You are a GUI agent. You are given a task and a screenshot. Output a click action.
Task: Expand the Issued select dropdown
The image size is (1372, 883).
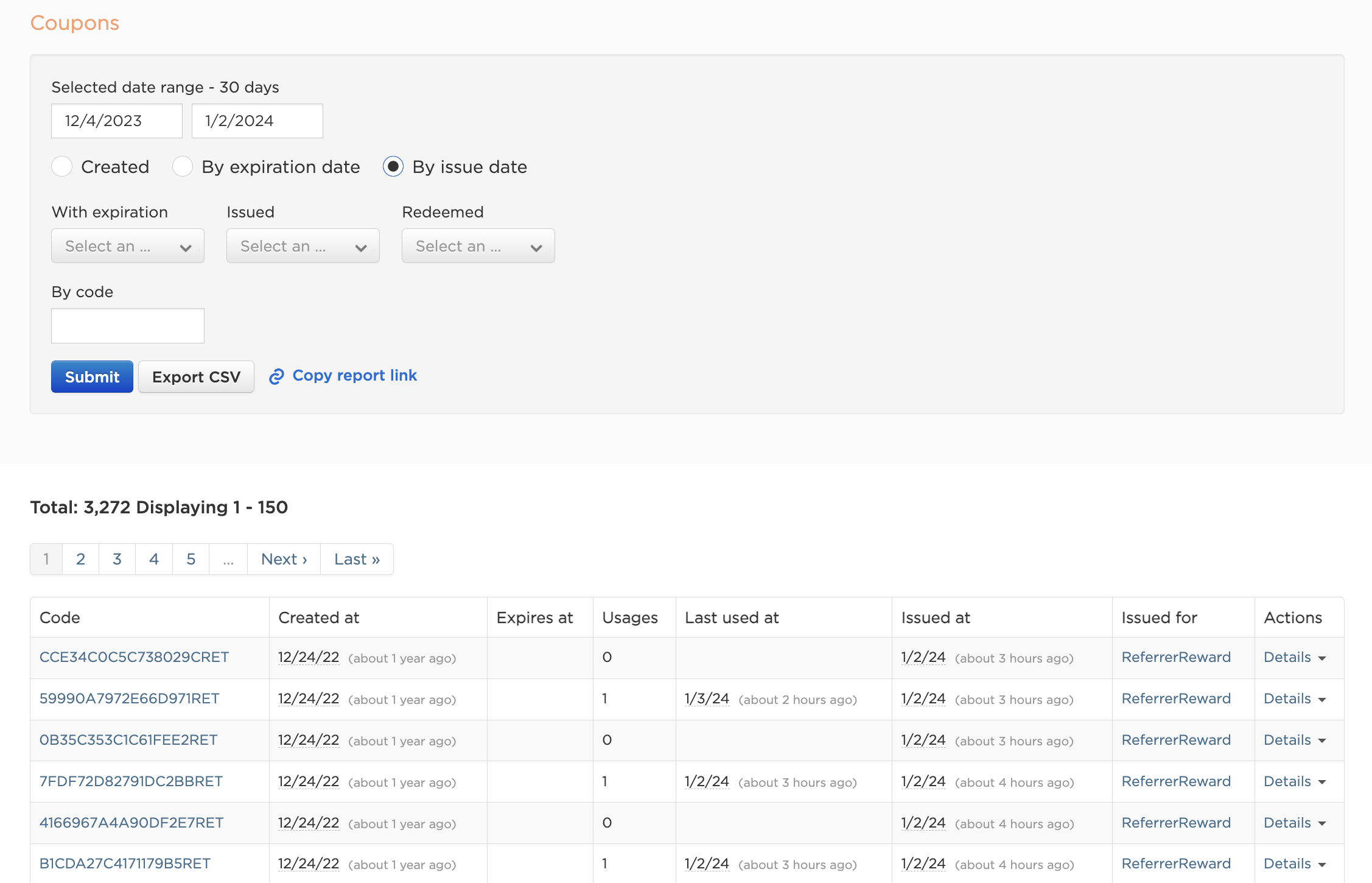point(303,246)
